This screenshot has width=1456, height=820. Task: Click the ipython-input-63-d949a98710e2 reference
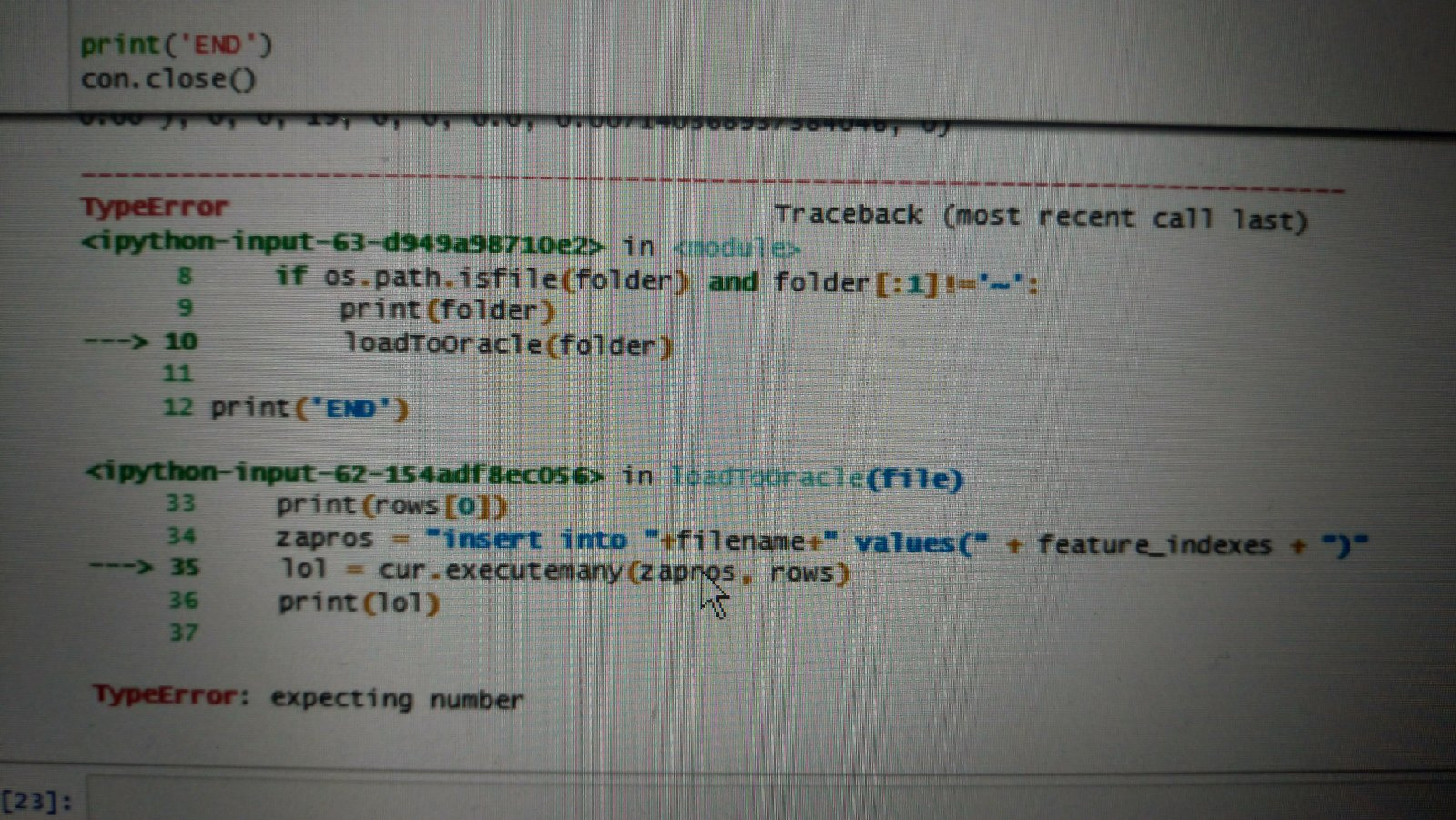coord(343,243)
